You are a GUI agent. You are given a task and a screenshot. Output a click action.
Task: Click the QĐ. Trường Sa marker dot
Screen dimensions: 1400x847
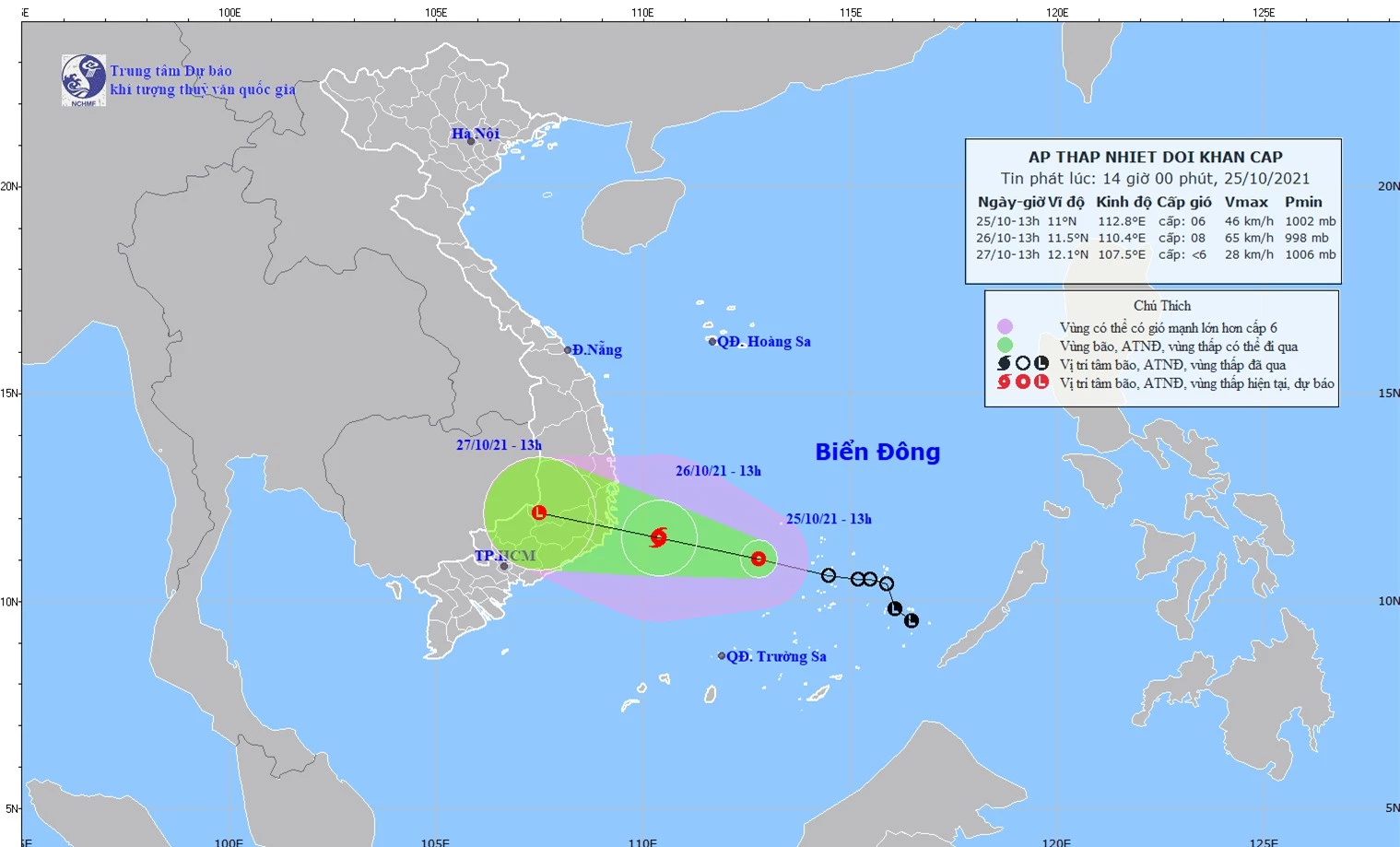pos(722,656)
